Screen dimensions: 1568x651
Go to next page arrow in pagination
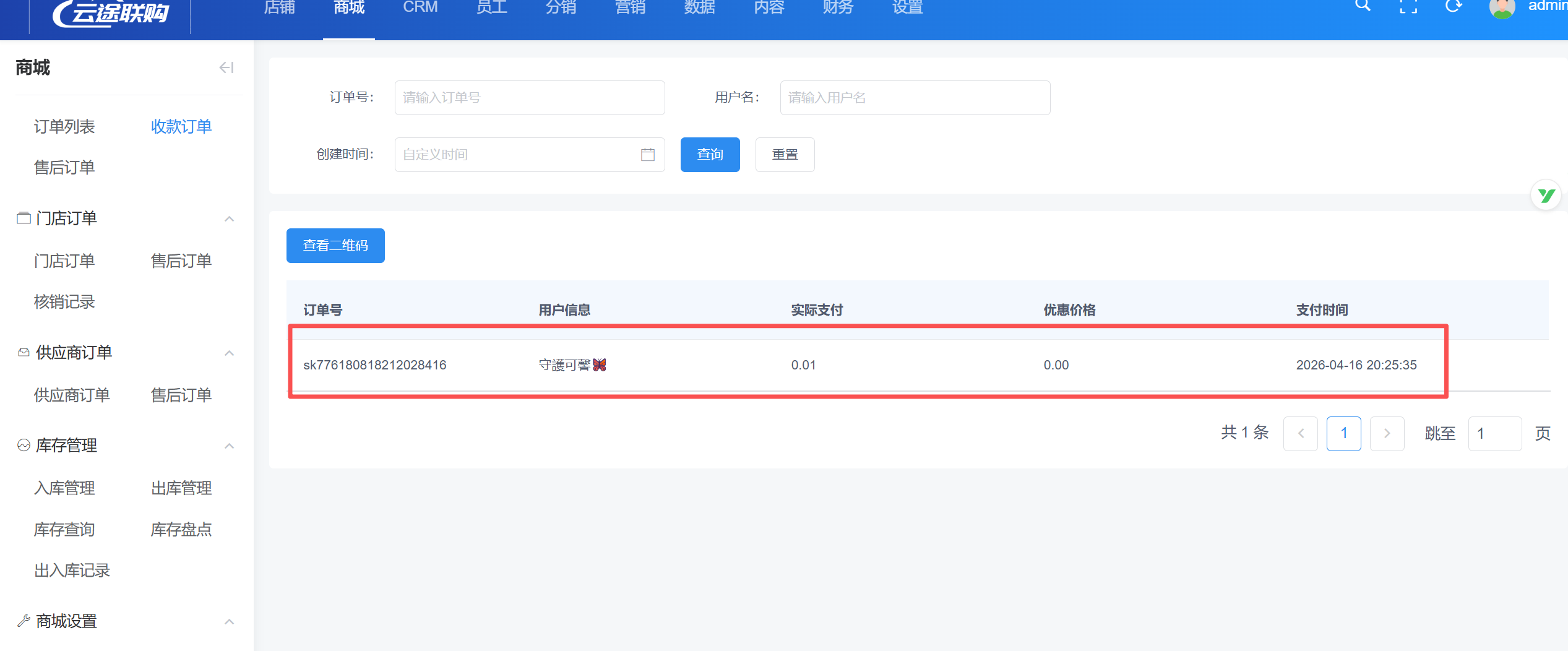coord(1387,434)
